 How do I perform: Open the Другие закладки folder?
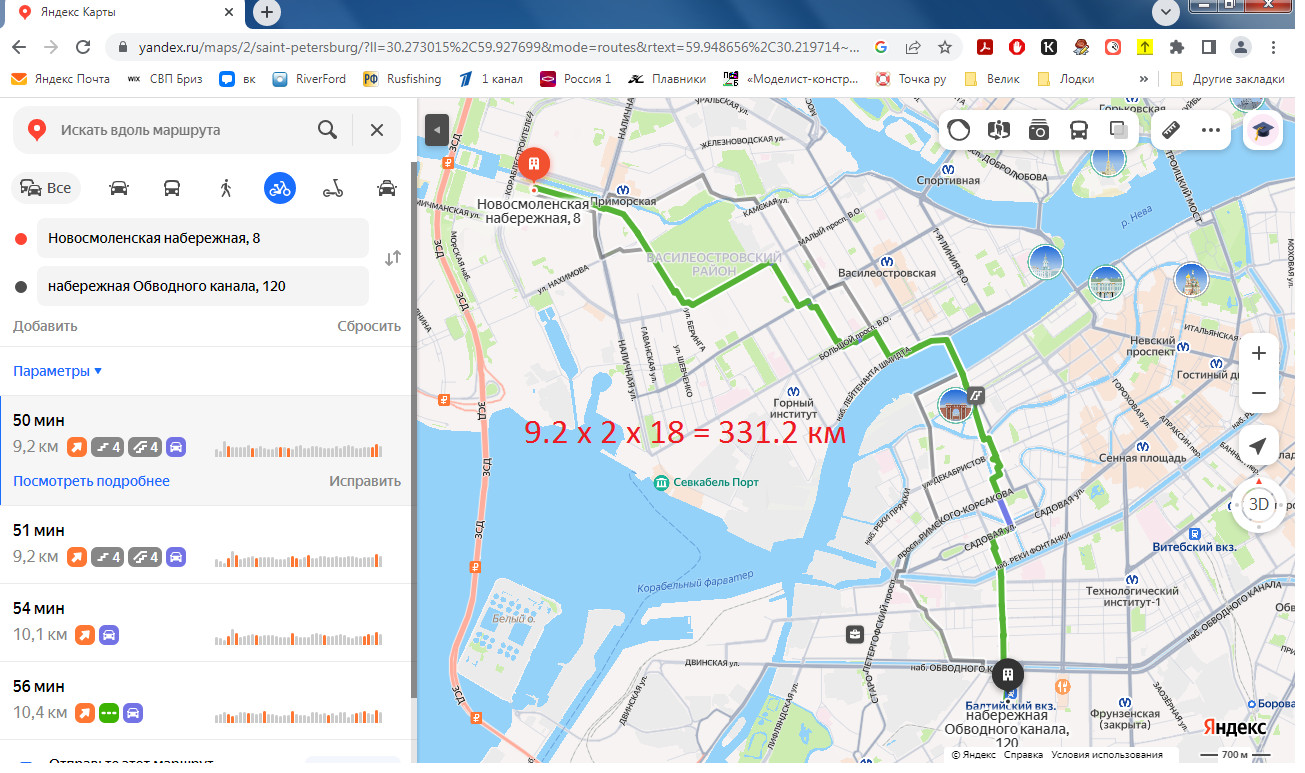click(x=1226, y=79)
